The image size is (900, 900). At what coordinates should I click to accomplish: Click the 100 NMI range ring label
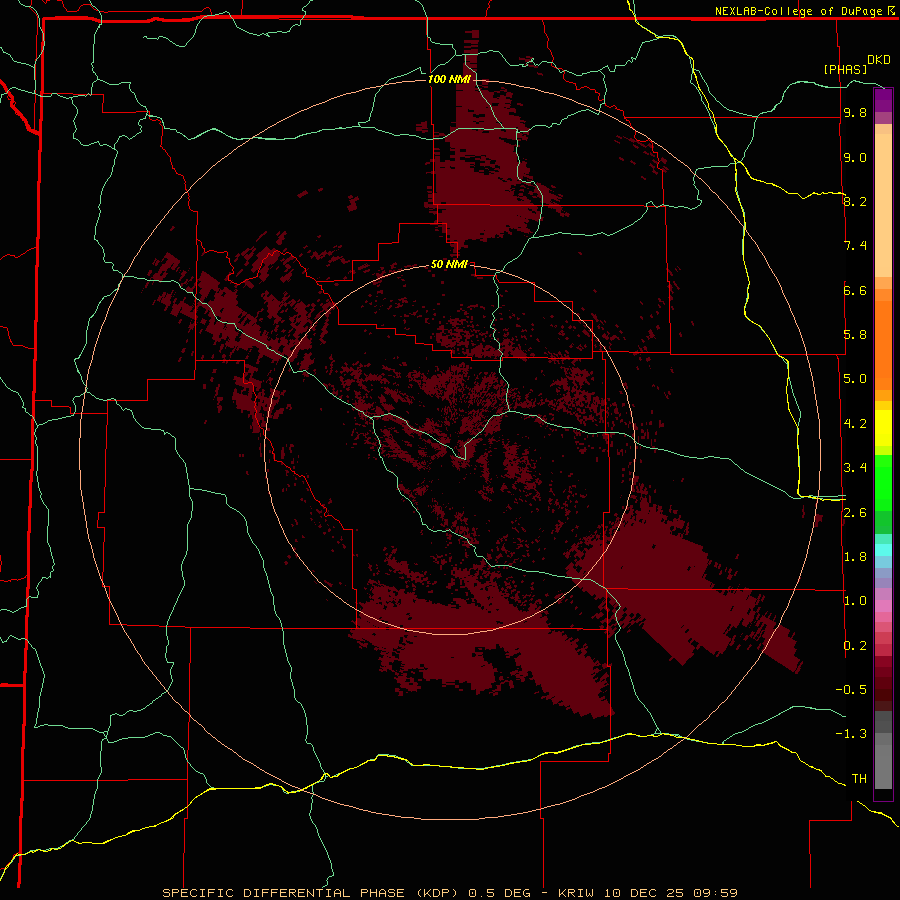[449, 79]
